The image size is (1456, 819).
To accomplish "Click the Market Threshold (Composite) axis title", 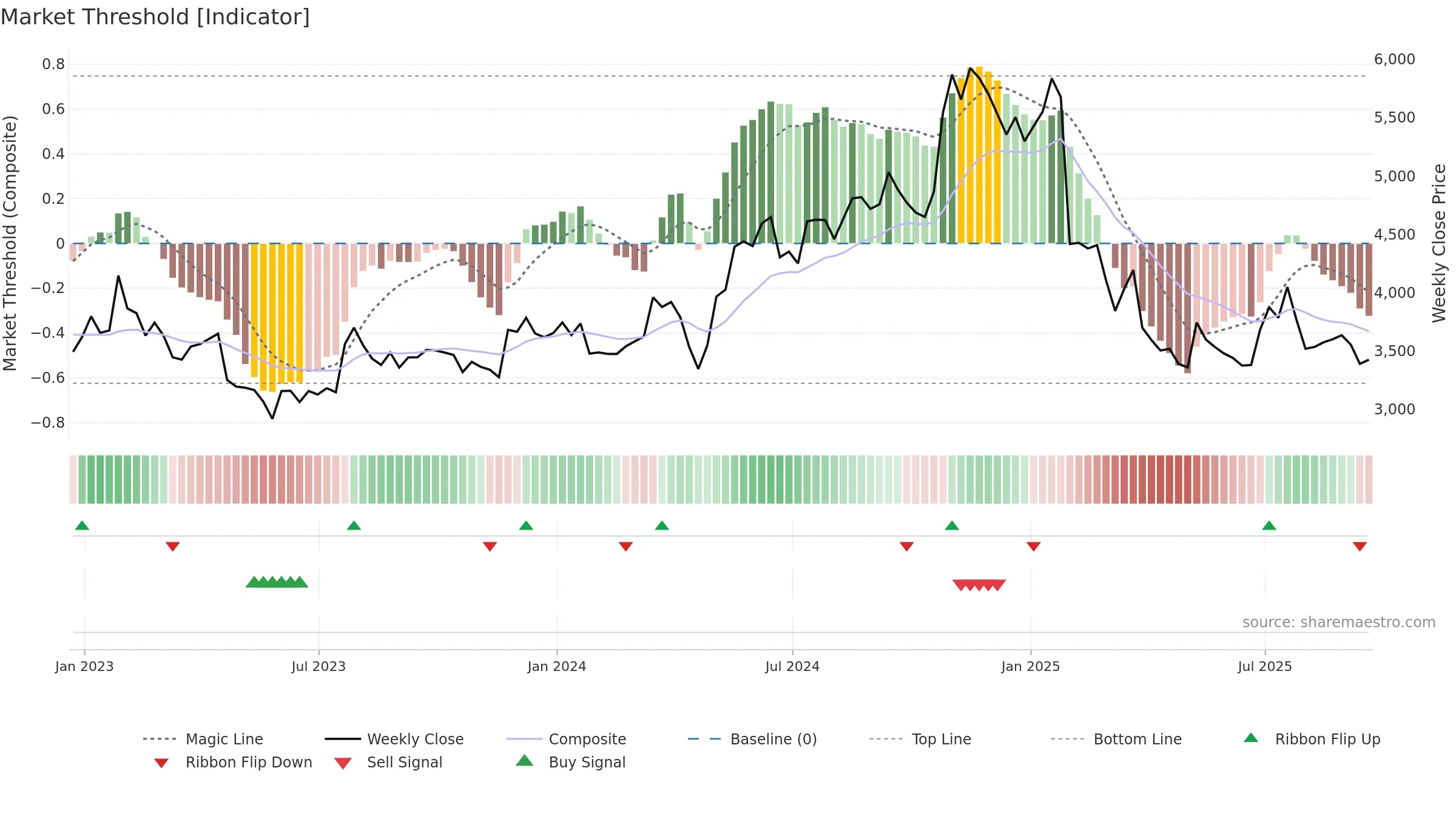I will 10,243.
